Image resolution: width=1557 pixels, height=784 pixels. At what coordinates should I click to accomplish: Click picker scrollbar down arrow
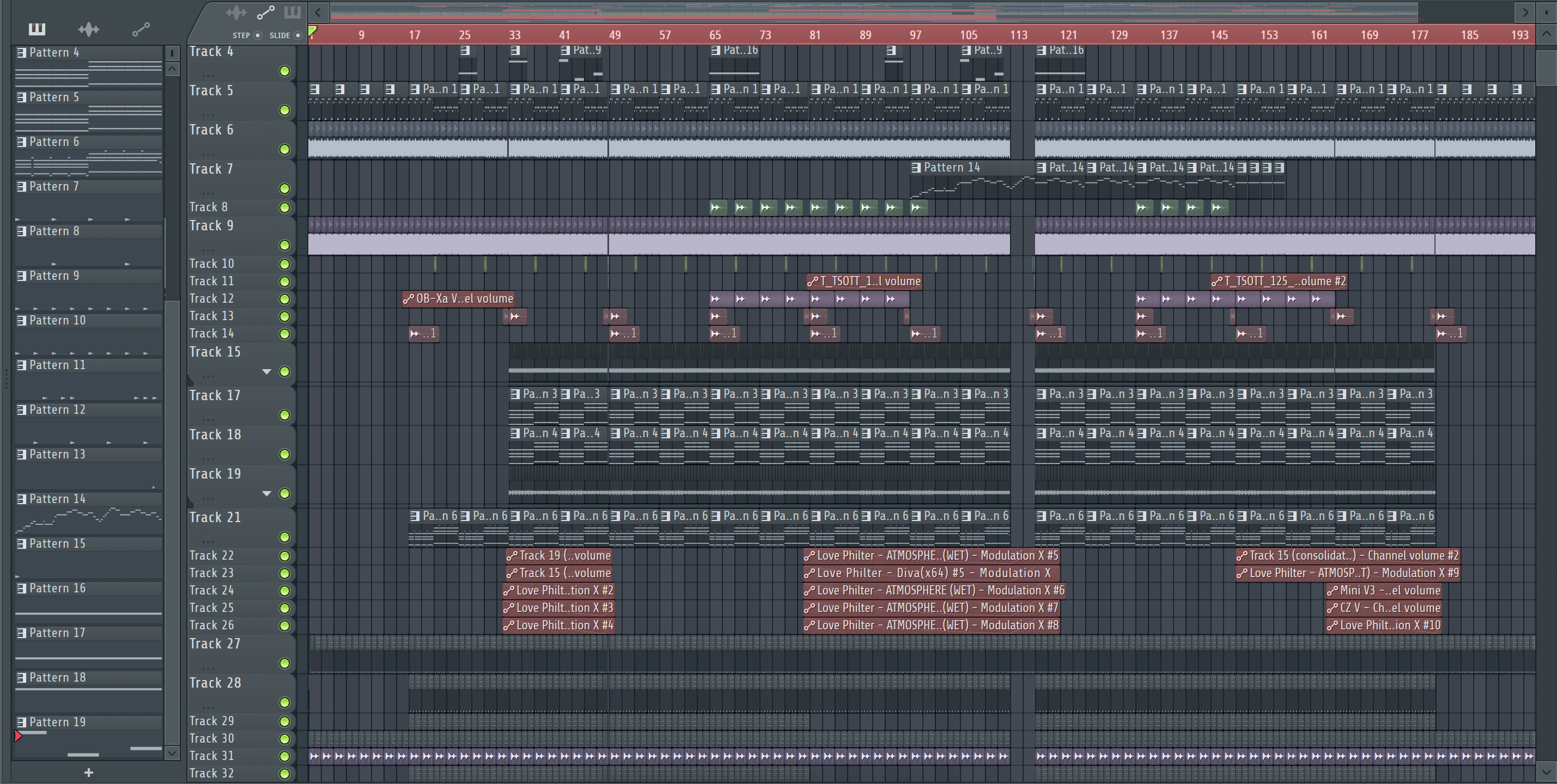tap(172, 753)
